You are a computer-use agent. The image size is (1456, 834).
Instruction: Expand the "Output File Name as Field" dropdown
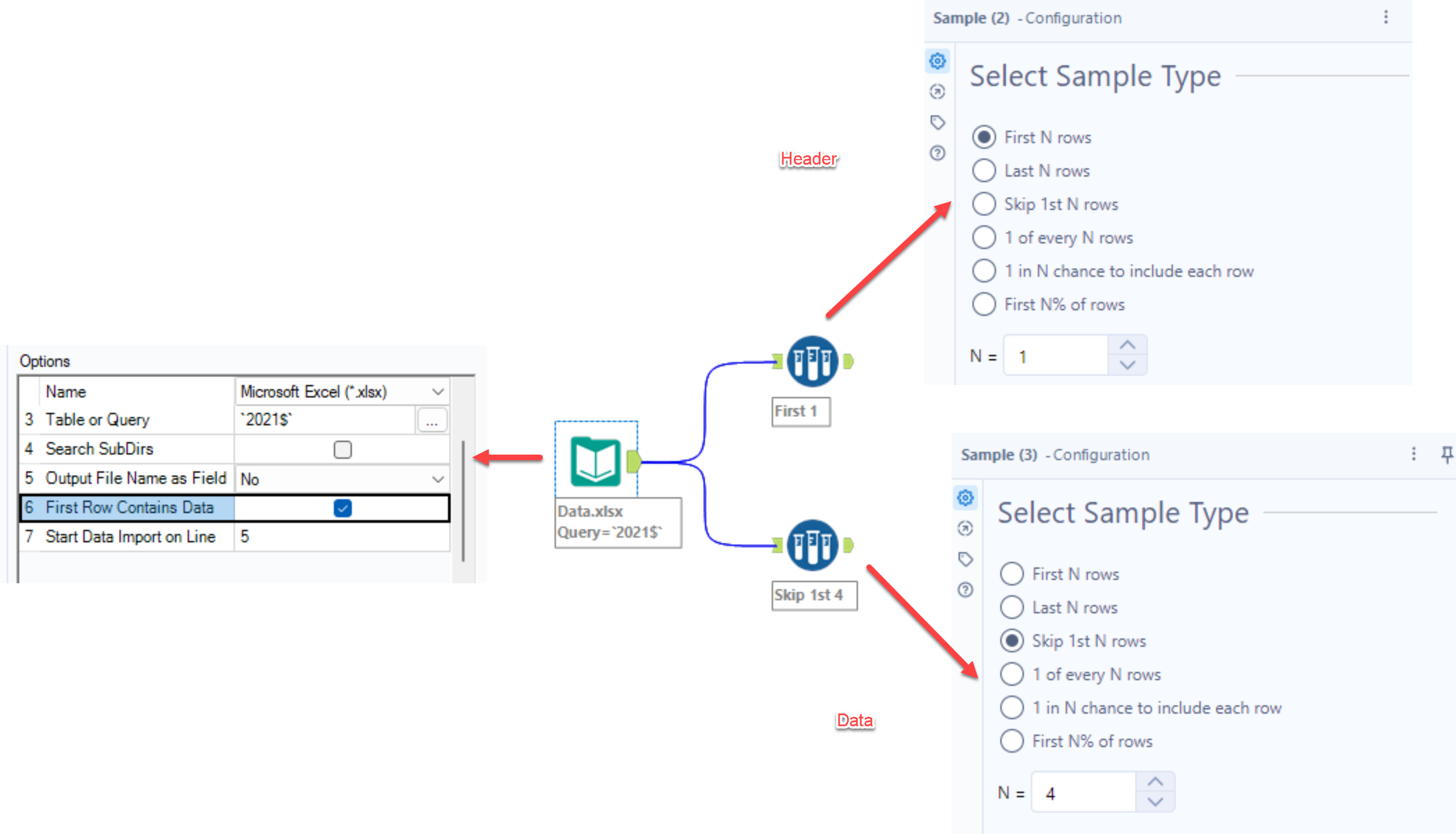[438, 479]
